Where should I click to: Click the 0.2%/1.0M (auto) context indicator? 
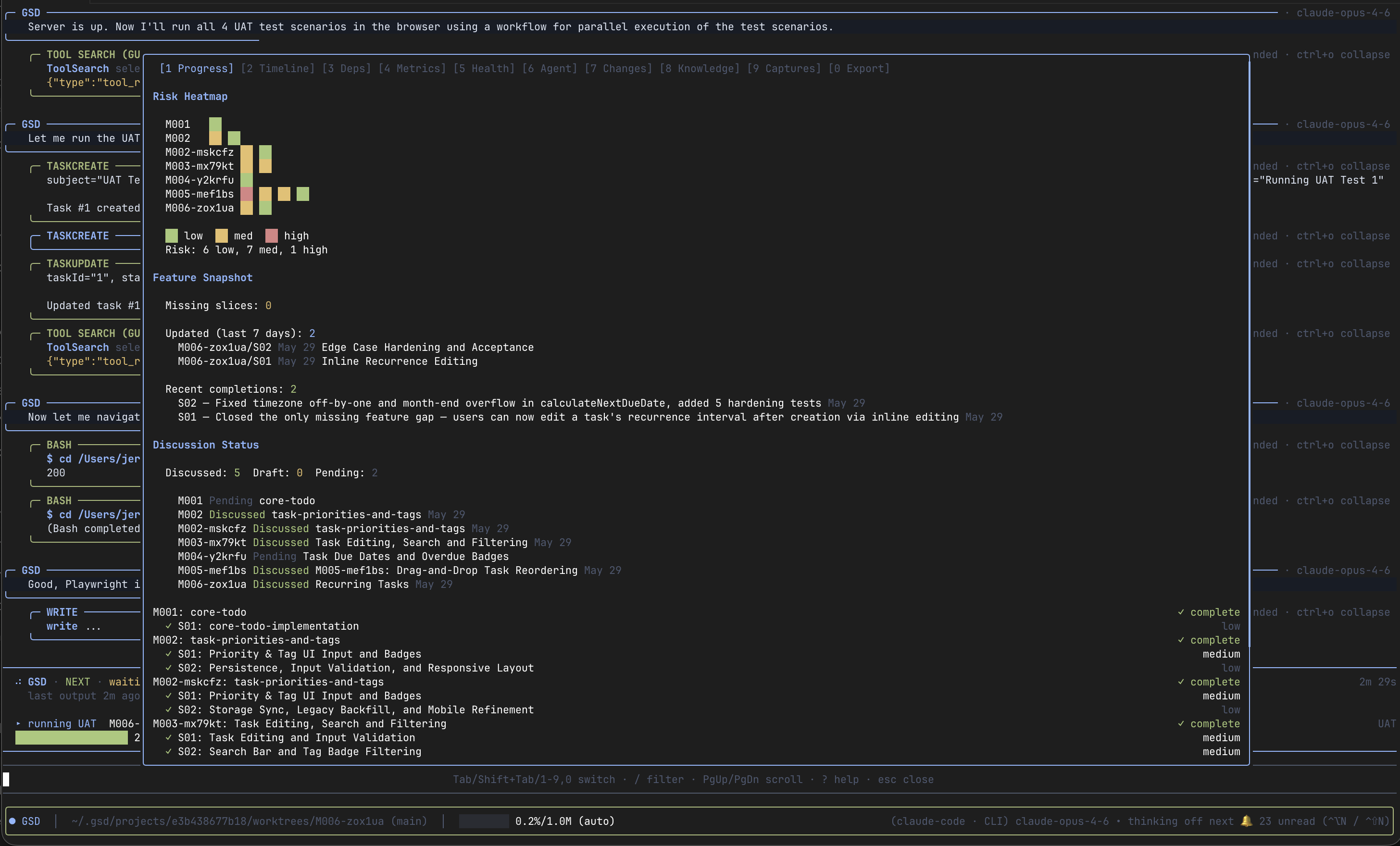pos(565,821)
